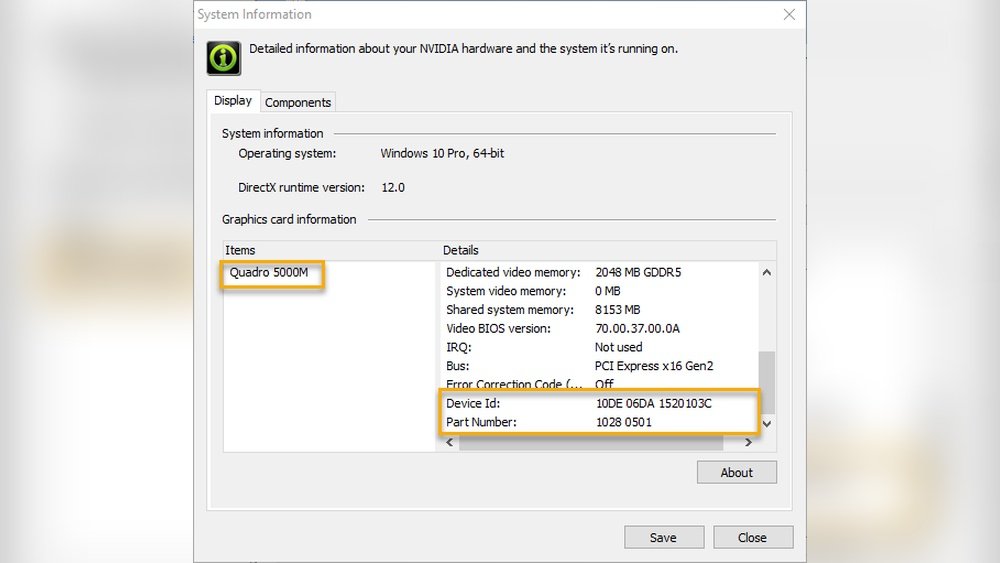The image size is (1000, 563).
Task: Select the Display tab
Action: (x=233, y=101)
